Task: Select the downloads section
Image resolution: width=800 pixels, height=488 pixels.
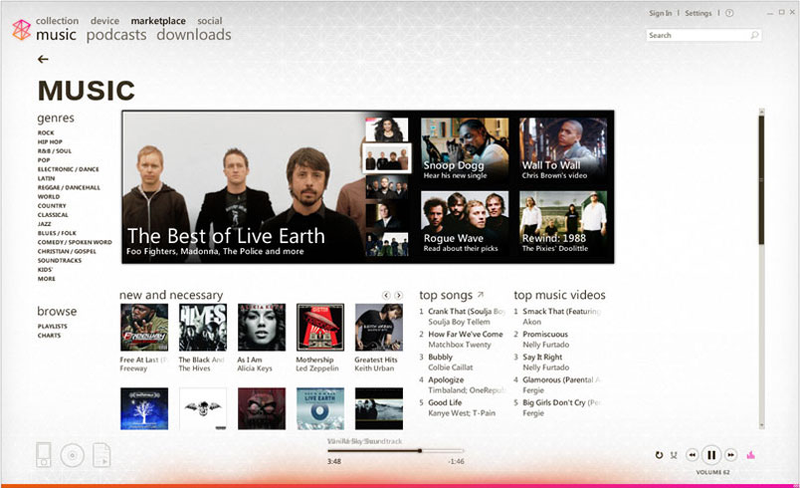Action: [x=194, y=35]
